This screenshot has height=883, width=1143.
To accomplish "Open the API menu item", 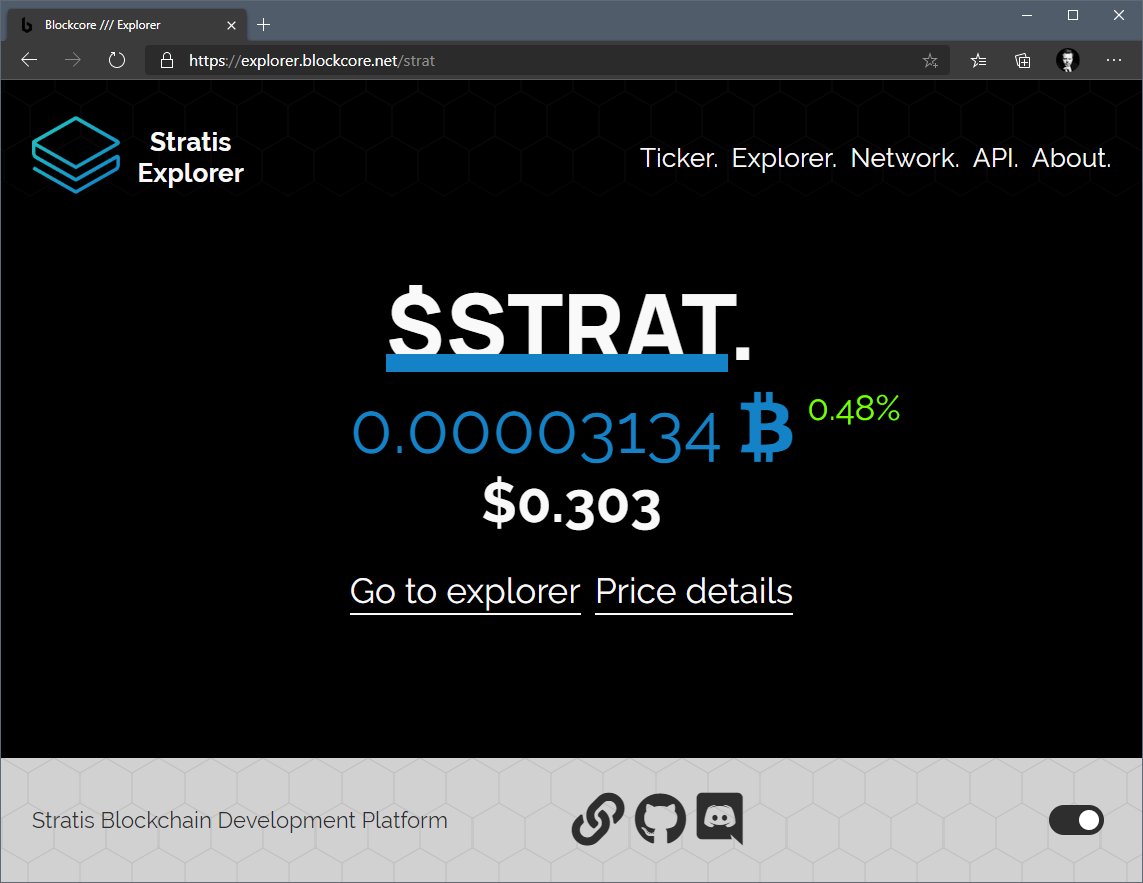I will 996,158.
